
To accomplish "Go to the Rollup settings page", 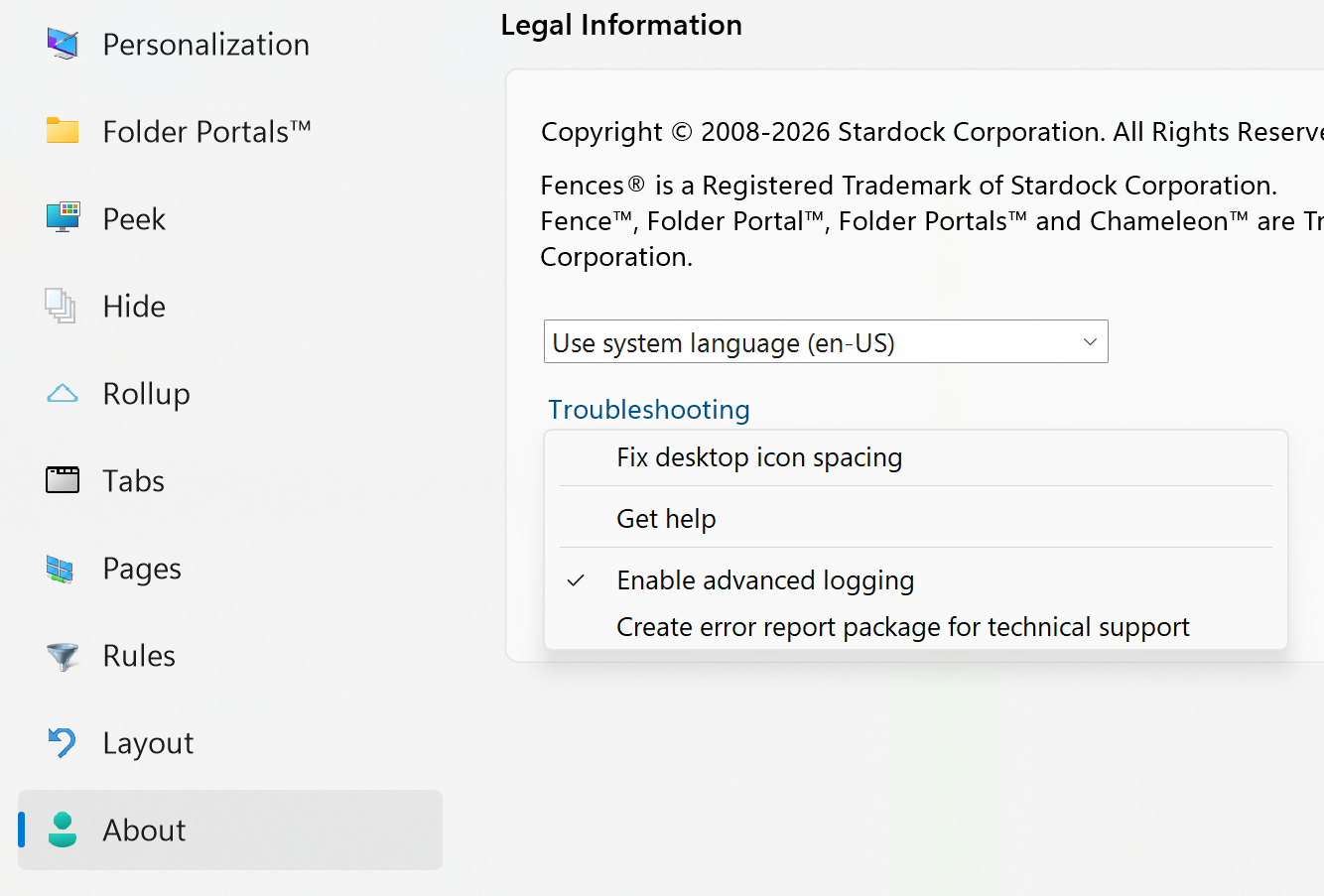I will pos(146,394).
